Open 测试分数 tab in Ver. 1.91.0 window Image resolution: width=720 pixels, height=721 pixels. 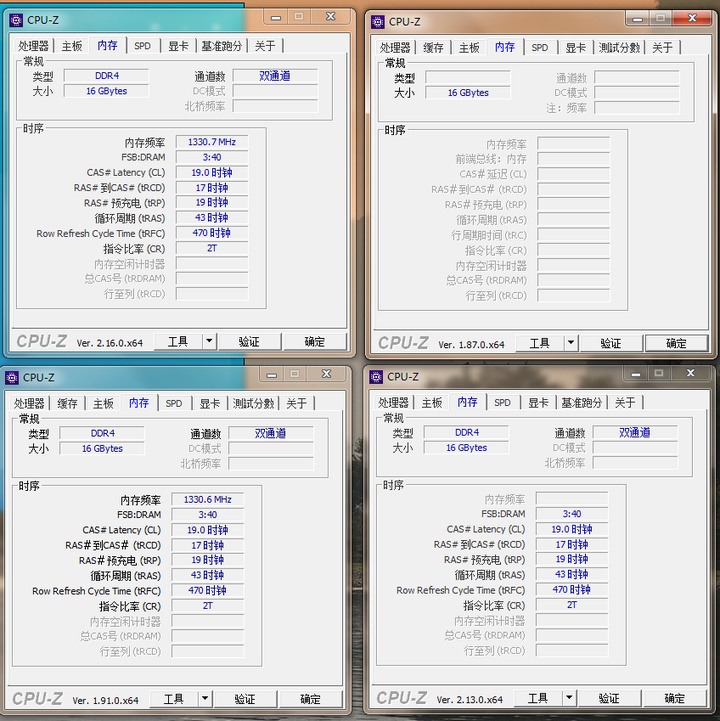(x=253, y=404)
